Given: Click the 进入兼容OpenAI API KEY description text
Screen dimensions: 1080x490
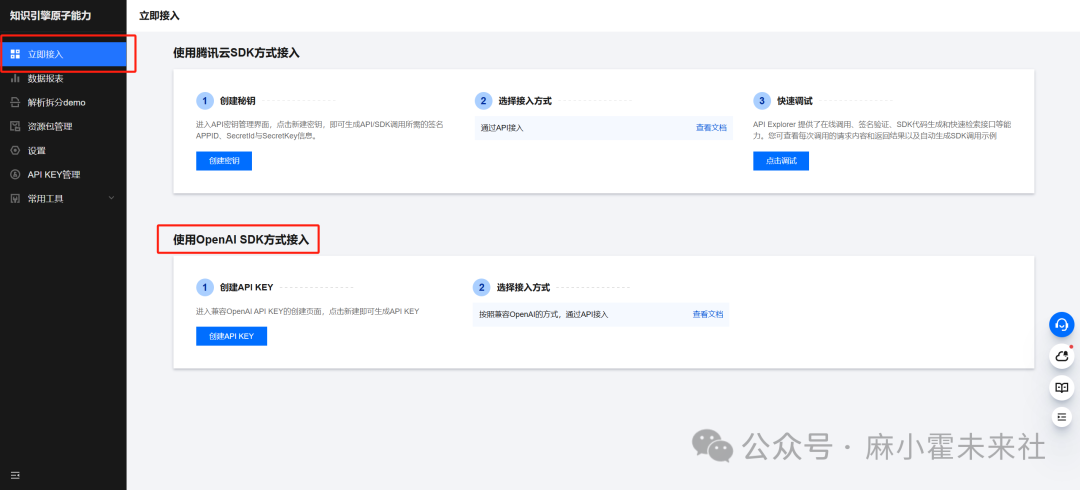Looking at the screenshot, I should click(x=307, y=312).
